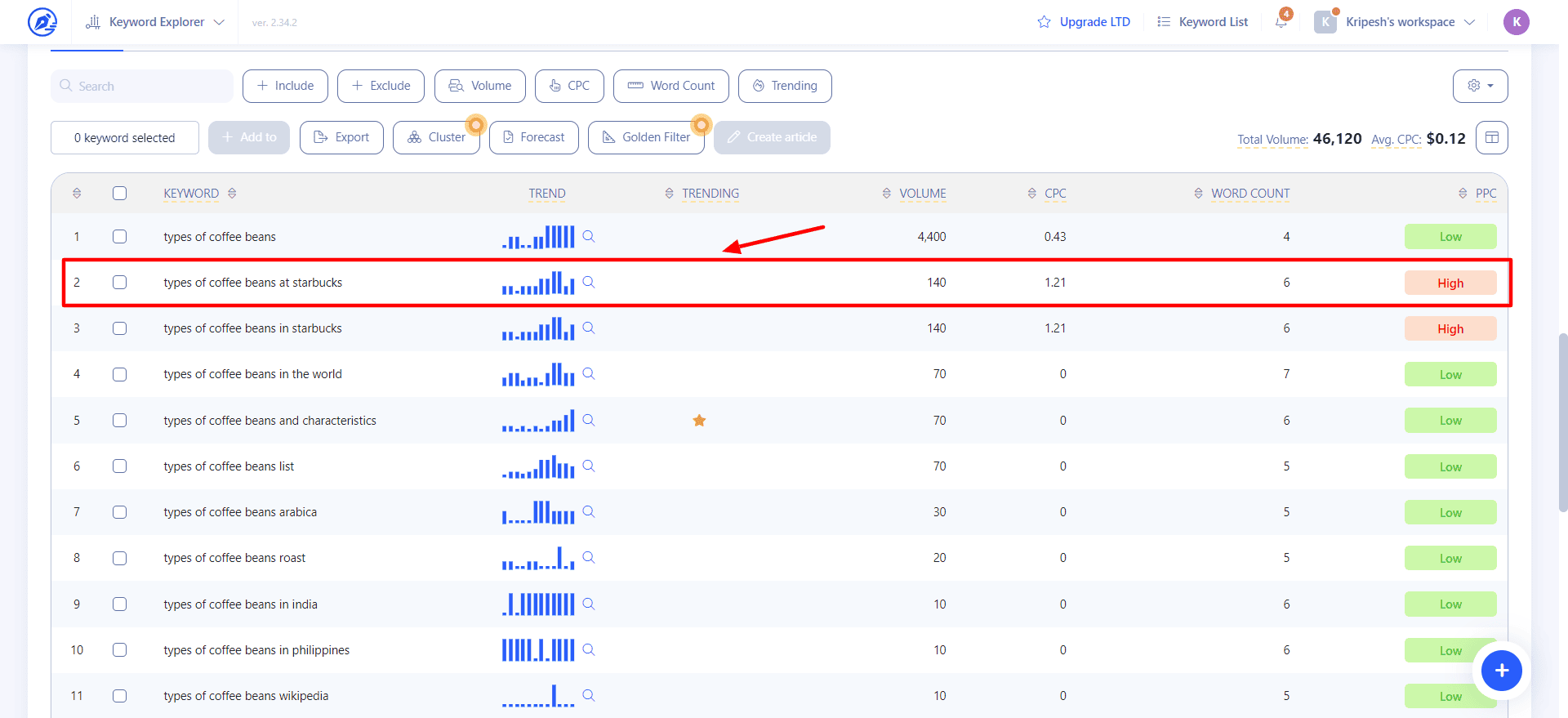The width and height of the screenshot is (1568, 718).
Task: Click magnifier icon for 'types of coffee beans' trend
Action: coord(589,237)
